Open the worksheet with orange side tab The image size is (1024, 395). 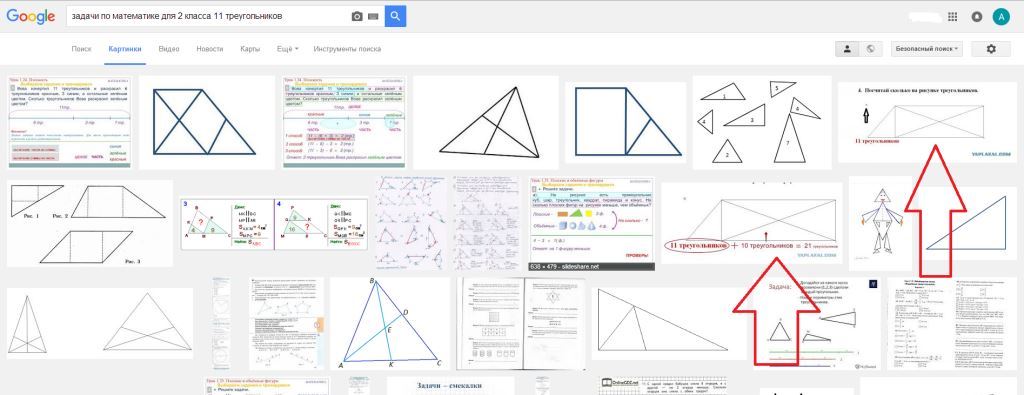tap(286, 324)
